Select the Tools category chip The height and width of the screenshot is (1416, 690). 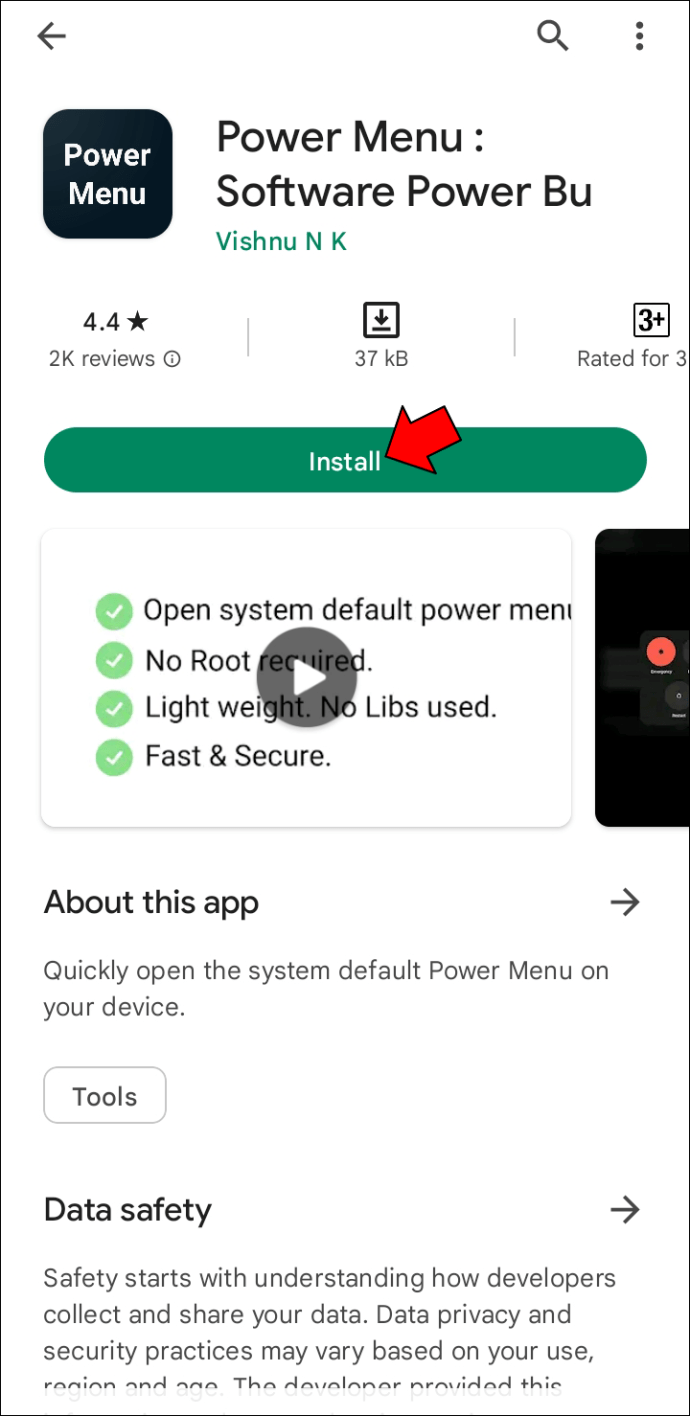(x=105, y=1096)
